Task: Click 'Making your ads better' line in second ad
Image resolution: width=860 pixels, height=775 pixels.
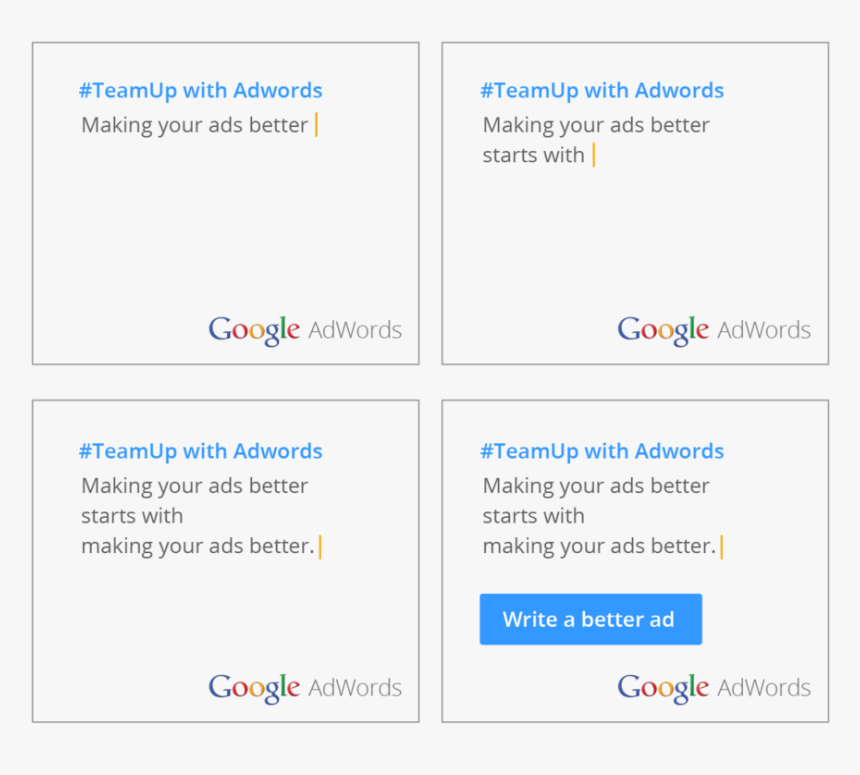Action: pyautogui.click(x=596, y=126)
